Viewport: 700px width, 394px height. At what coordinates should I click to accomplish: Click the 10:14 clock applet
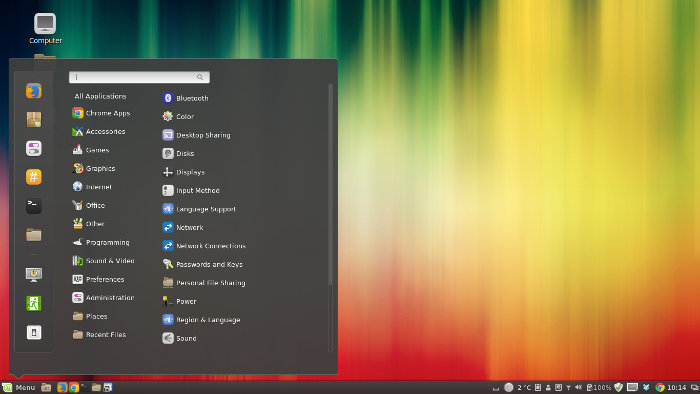pos(676,387)
